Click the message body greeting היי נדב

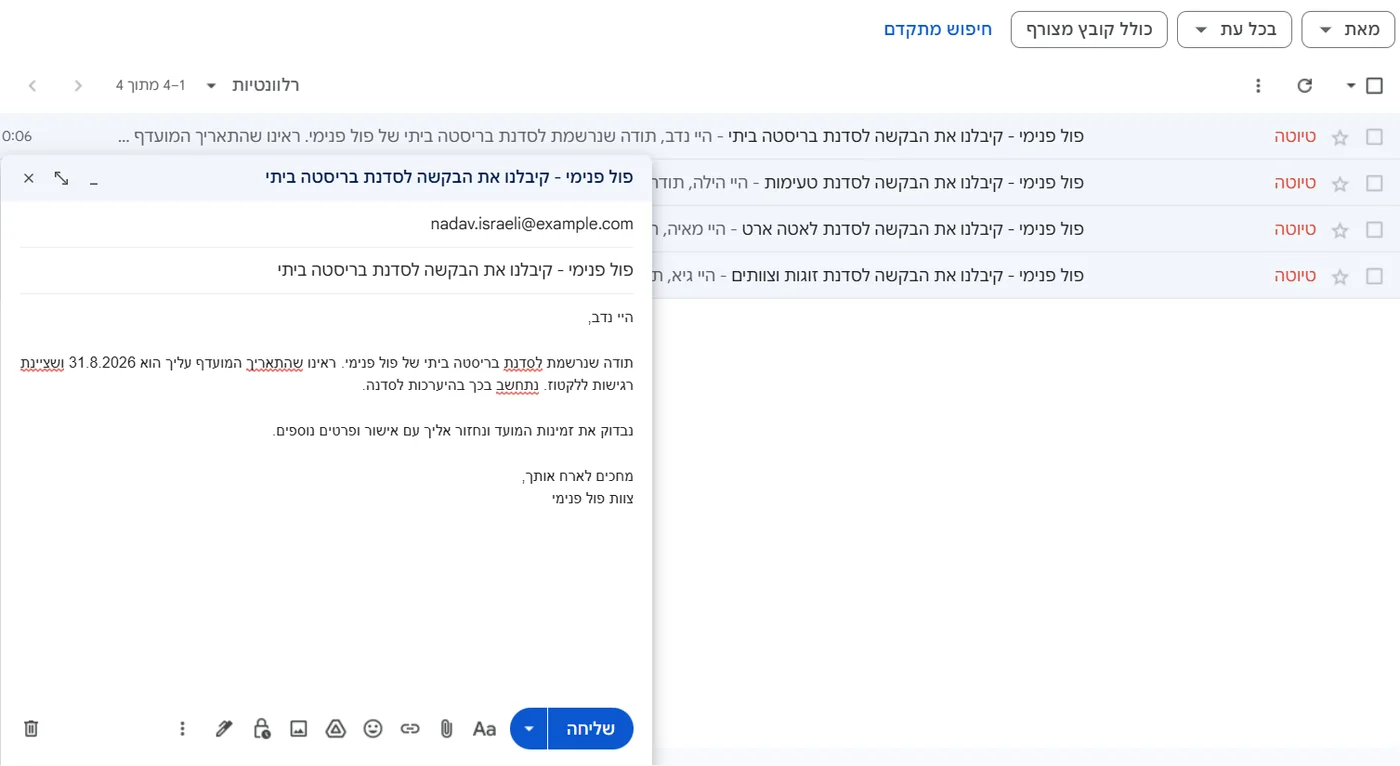pos(611,318)
